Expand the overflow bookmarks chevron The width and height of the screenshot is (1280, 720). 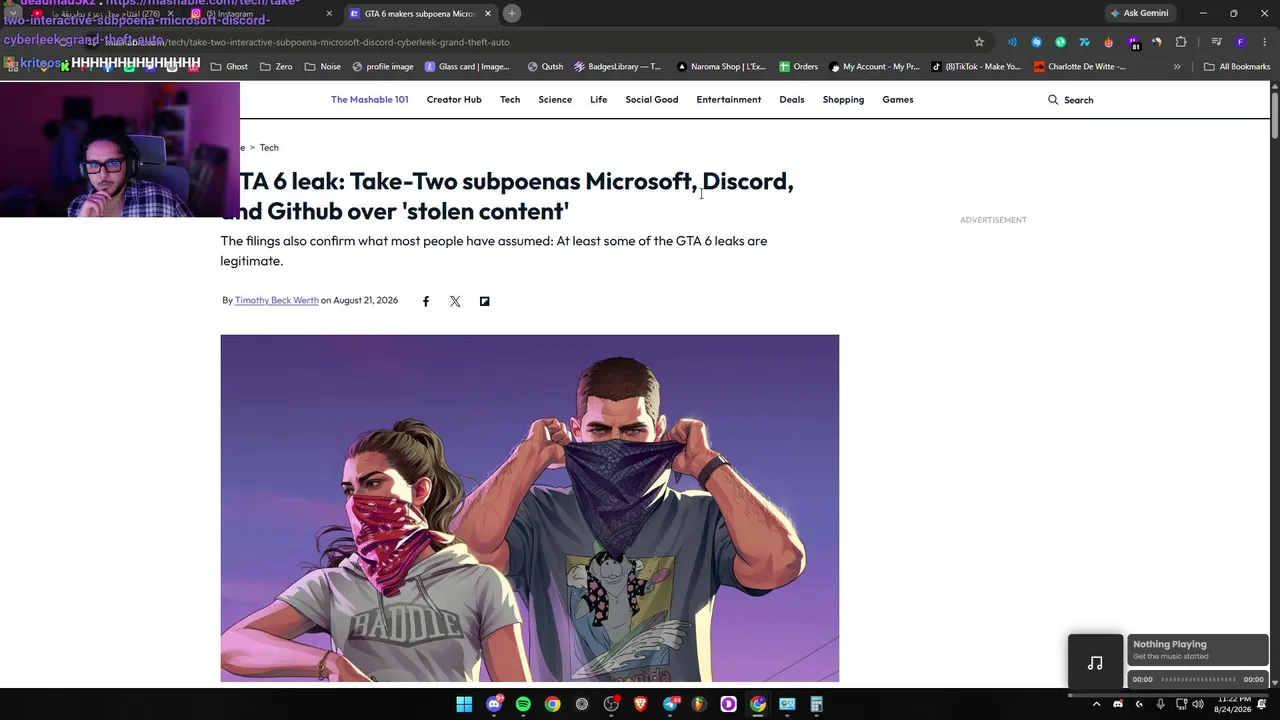point(1177,67)
